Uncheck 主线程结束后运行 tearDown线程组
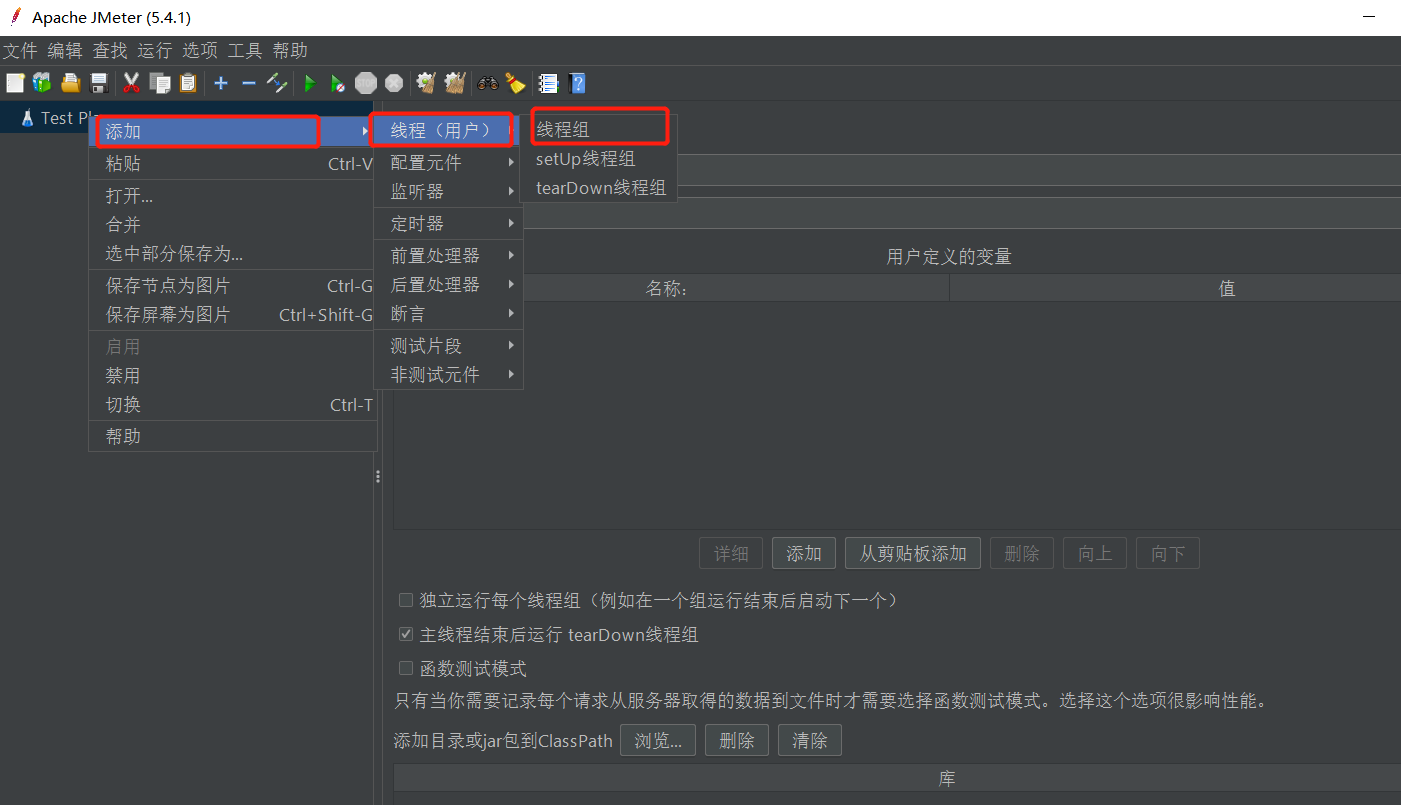Screen dimensions: 1401x805 tap(406, 634)
